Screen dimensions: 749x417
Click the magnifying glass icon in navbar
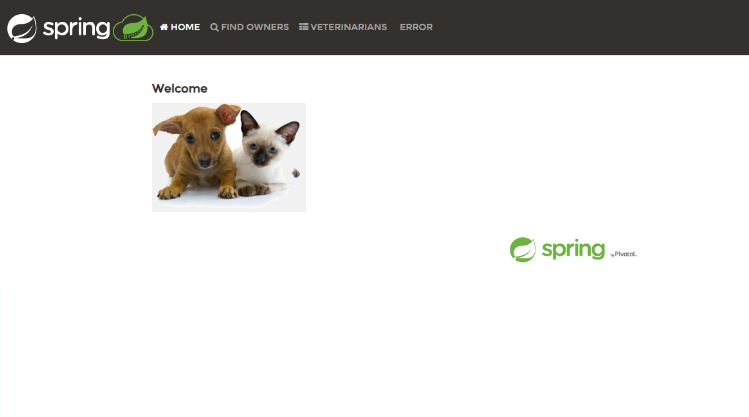point(214,27)
